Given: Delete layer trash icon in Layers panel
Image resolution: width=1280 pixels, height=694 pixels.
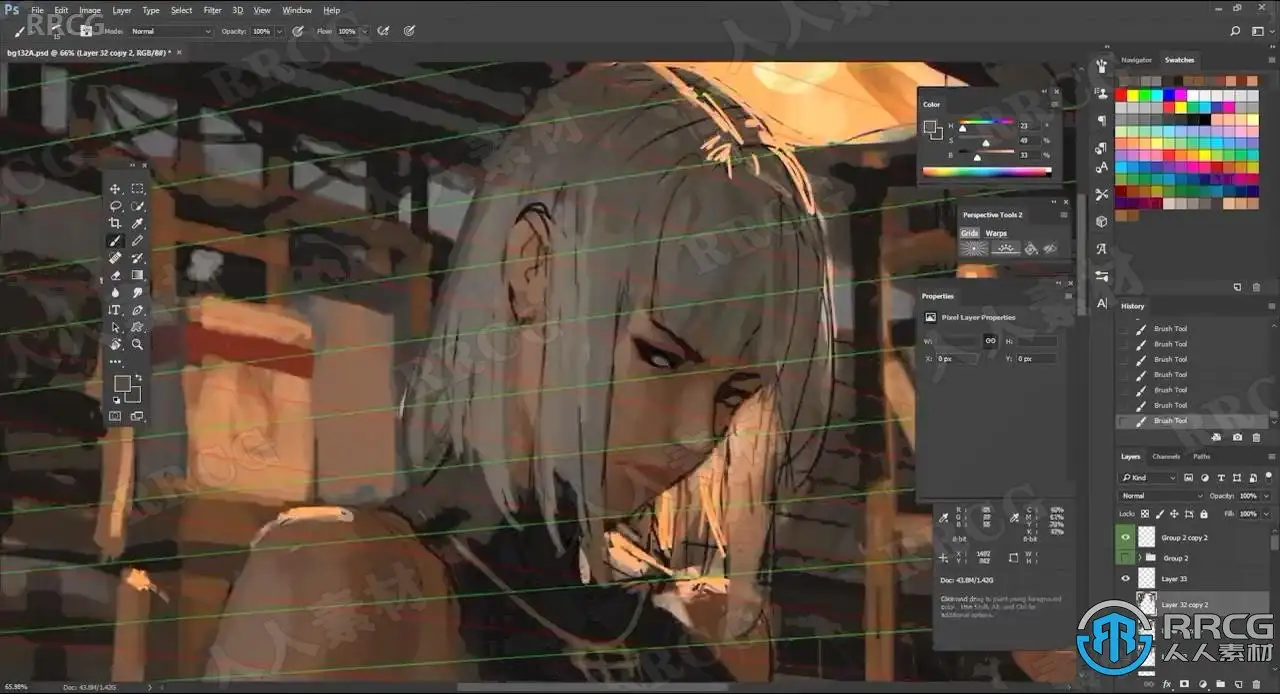Looking at the screenshot, I should click(x=1257, y=683).
